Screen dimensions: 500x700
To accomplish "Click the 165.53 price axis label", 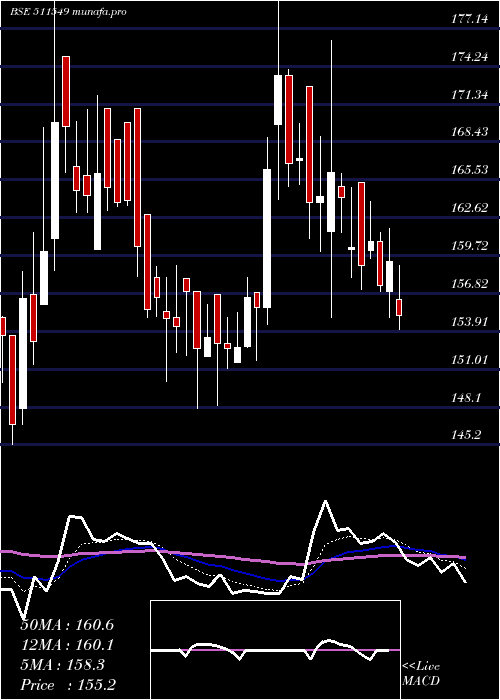I will 469,170.
